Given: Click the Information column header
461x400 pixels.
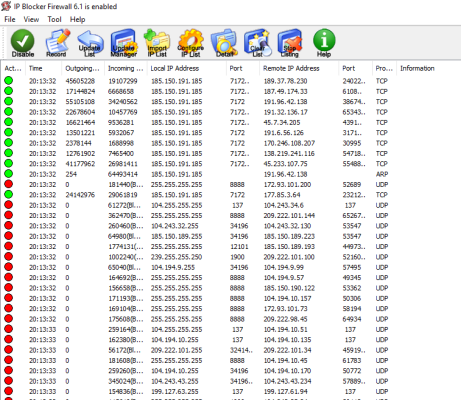Looking at the screenshot, I should point(417,68).
